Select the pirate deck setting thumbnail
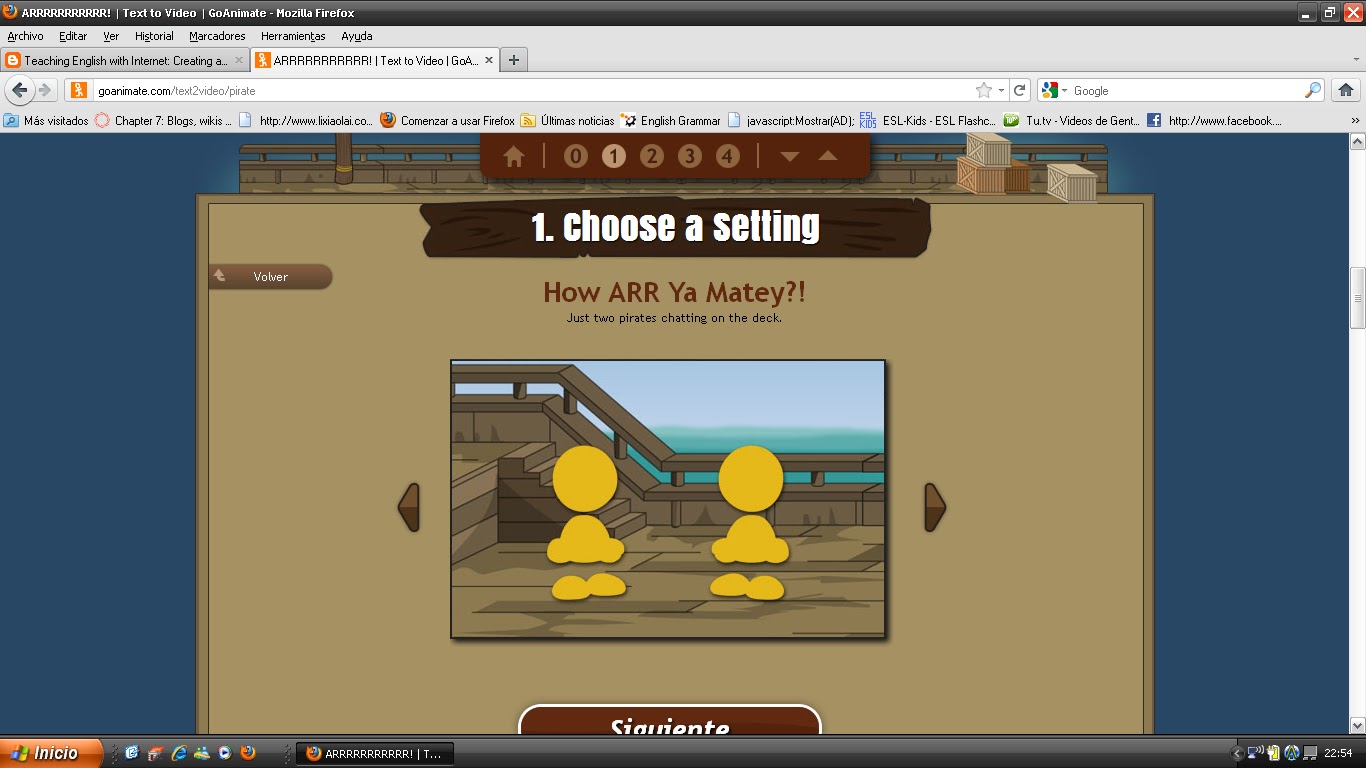The image size is (1366, 768). point(668,499)
